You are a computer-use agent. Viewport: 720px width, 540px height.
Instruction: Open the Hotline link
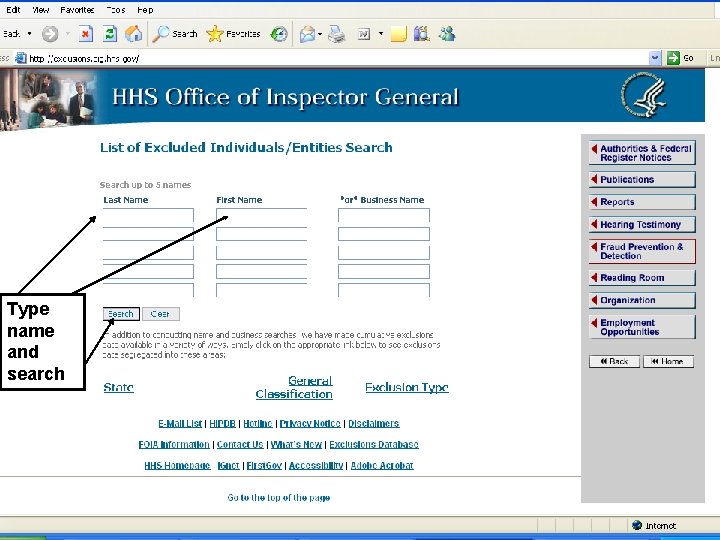tap(258, 423)
